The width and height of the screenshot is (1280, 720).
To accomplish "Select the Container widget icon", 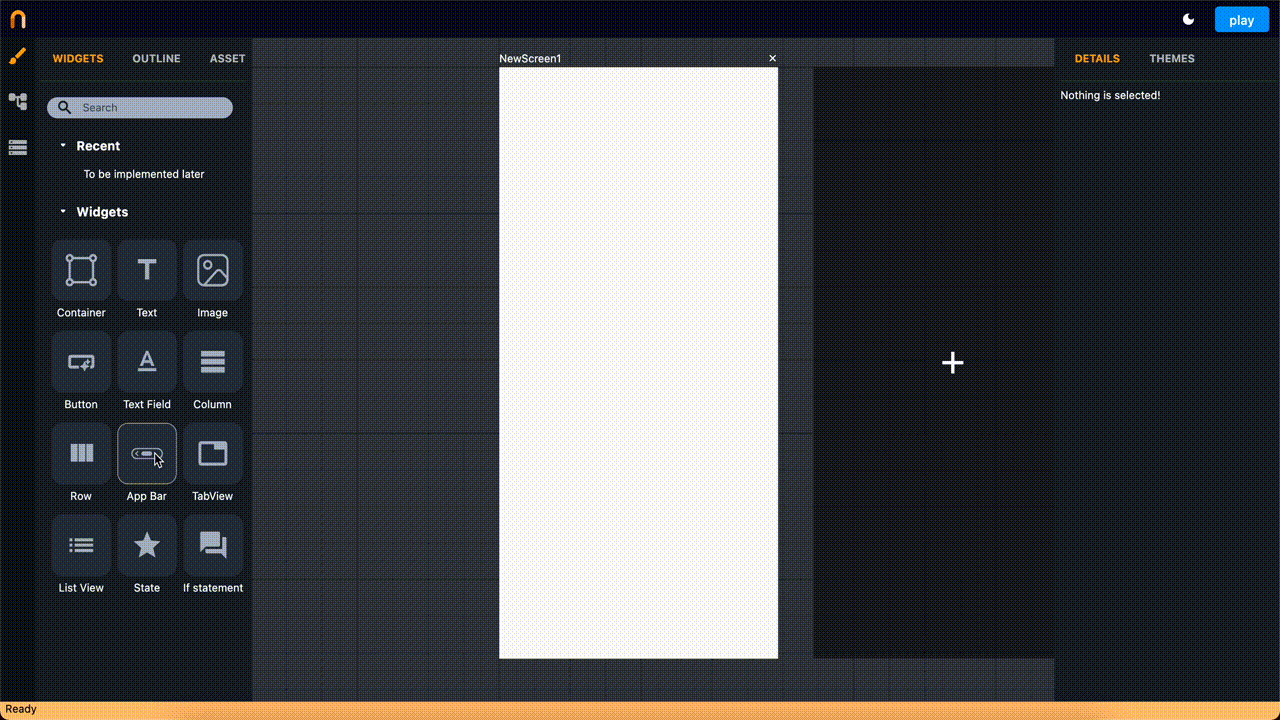I will [x=81, y=270].
